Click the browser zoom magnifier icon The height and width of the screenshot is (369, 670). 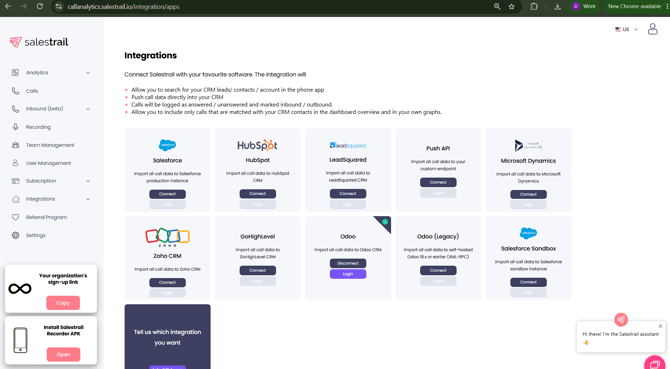tap(497, 6)
